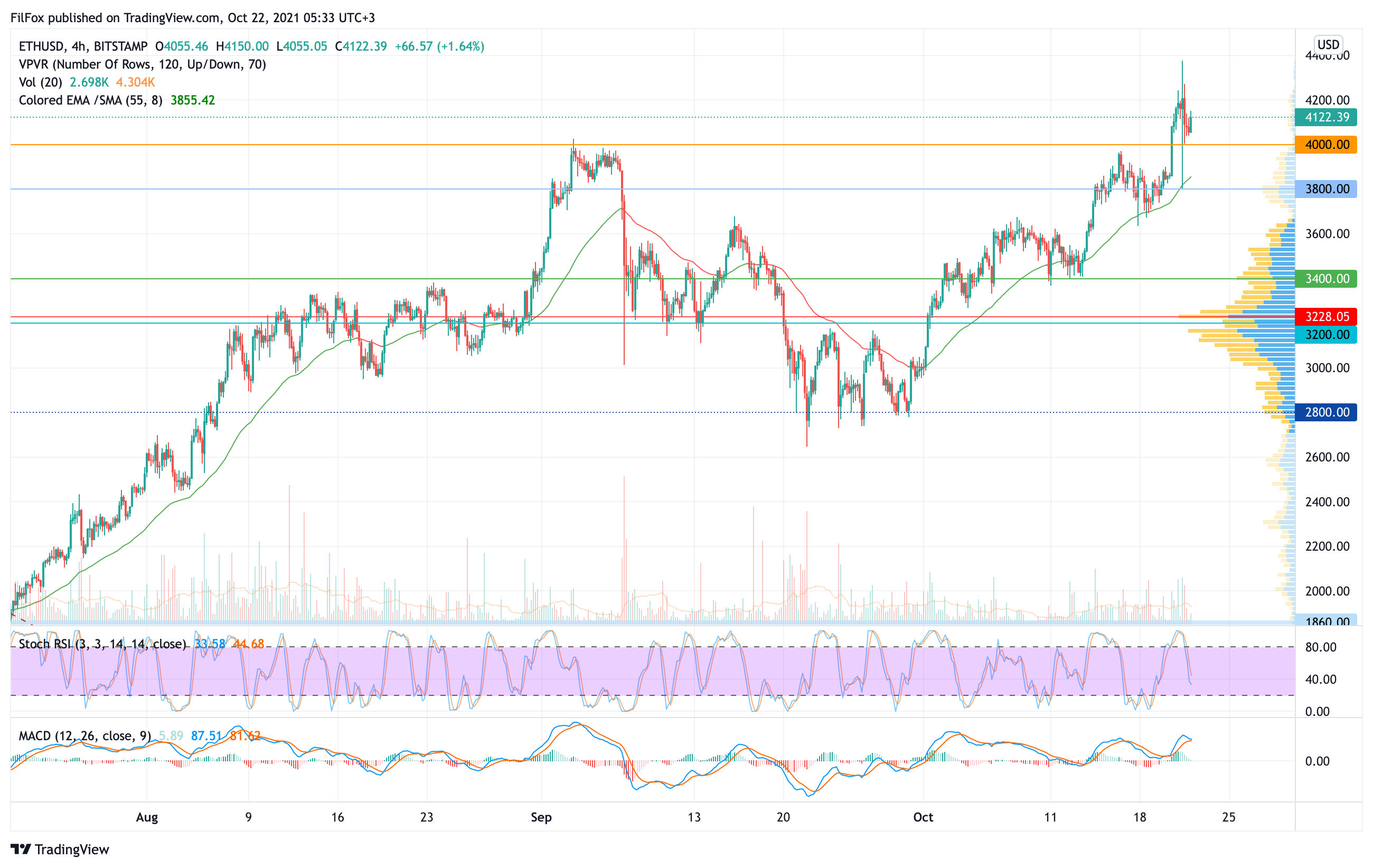The width and height of the screenshot is (1373, 868).
Task: Click the MACD indicator legend
Action: pyautogui.click(x=84, y=736)
